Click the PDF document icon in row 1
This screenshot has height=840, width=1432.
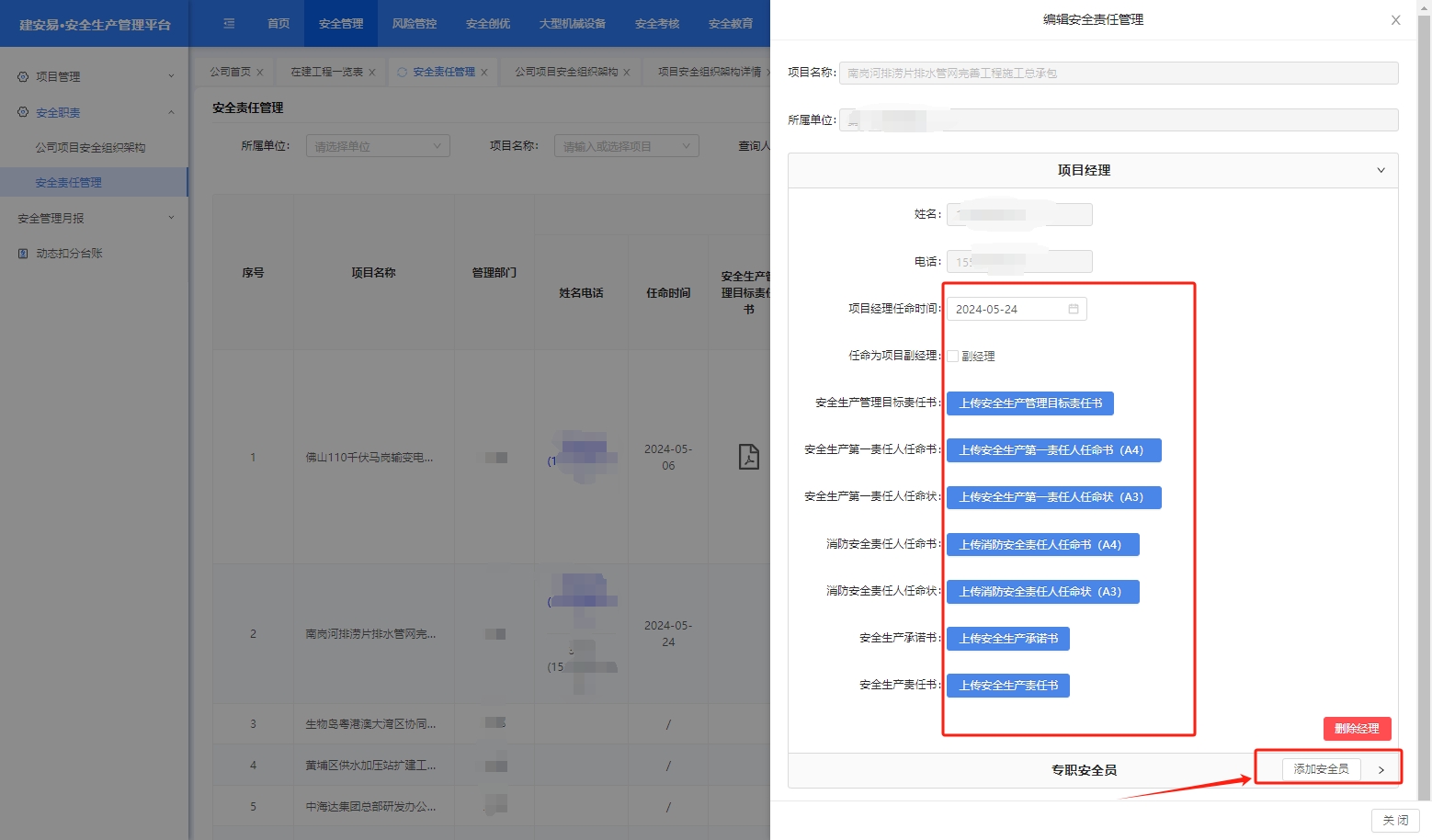coord(748,457)
